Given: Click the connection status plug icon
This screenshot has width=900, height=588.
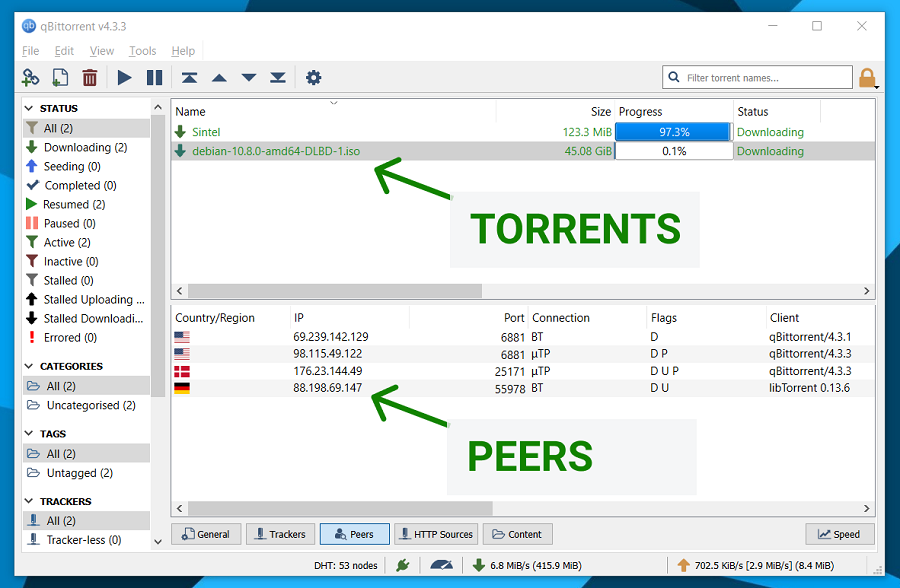Looking at the screenshot, I should (x=402, y=565).
